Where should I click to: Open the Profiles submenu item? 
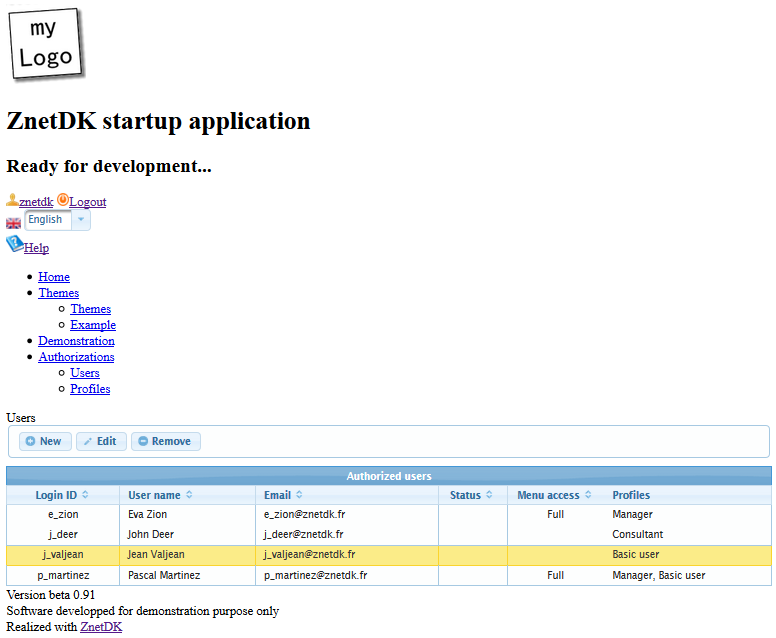point(90,389)
